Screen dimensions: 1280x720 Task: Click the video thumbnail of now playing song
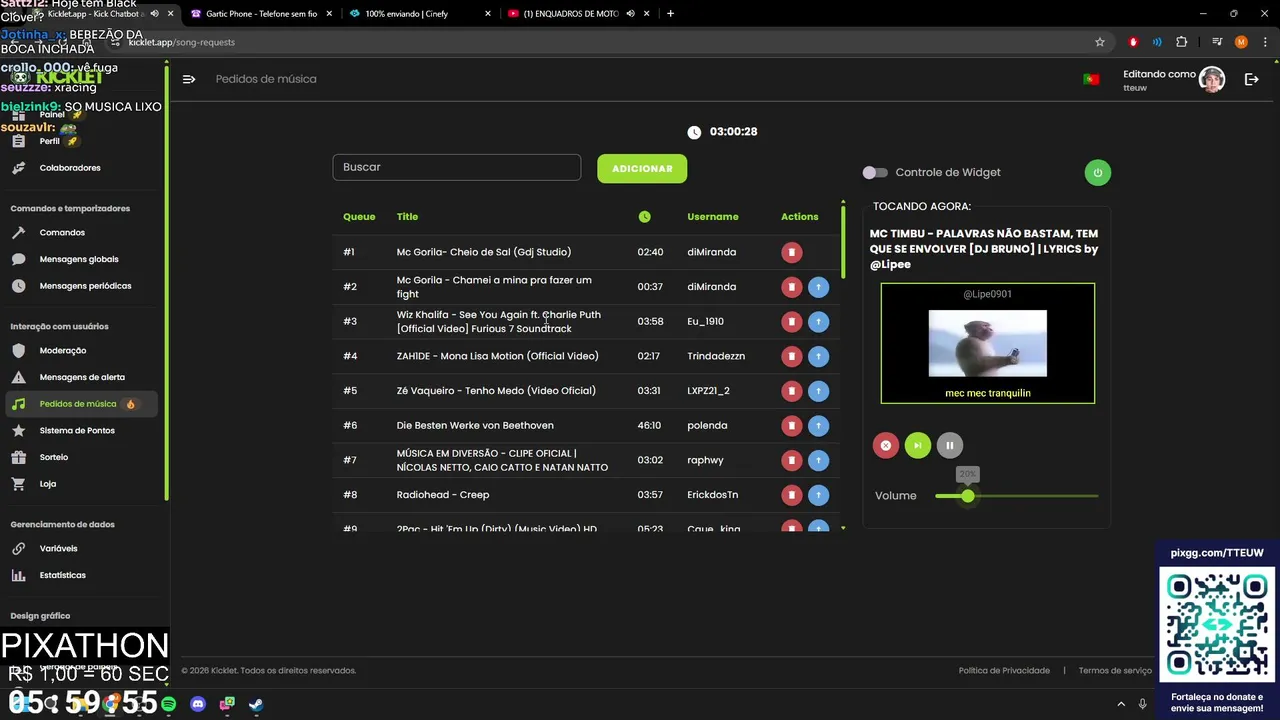coord(988,343)
